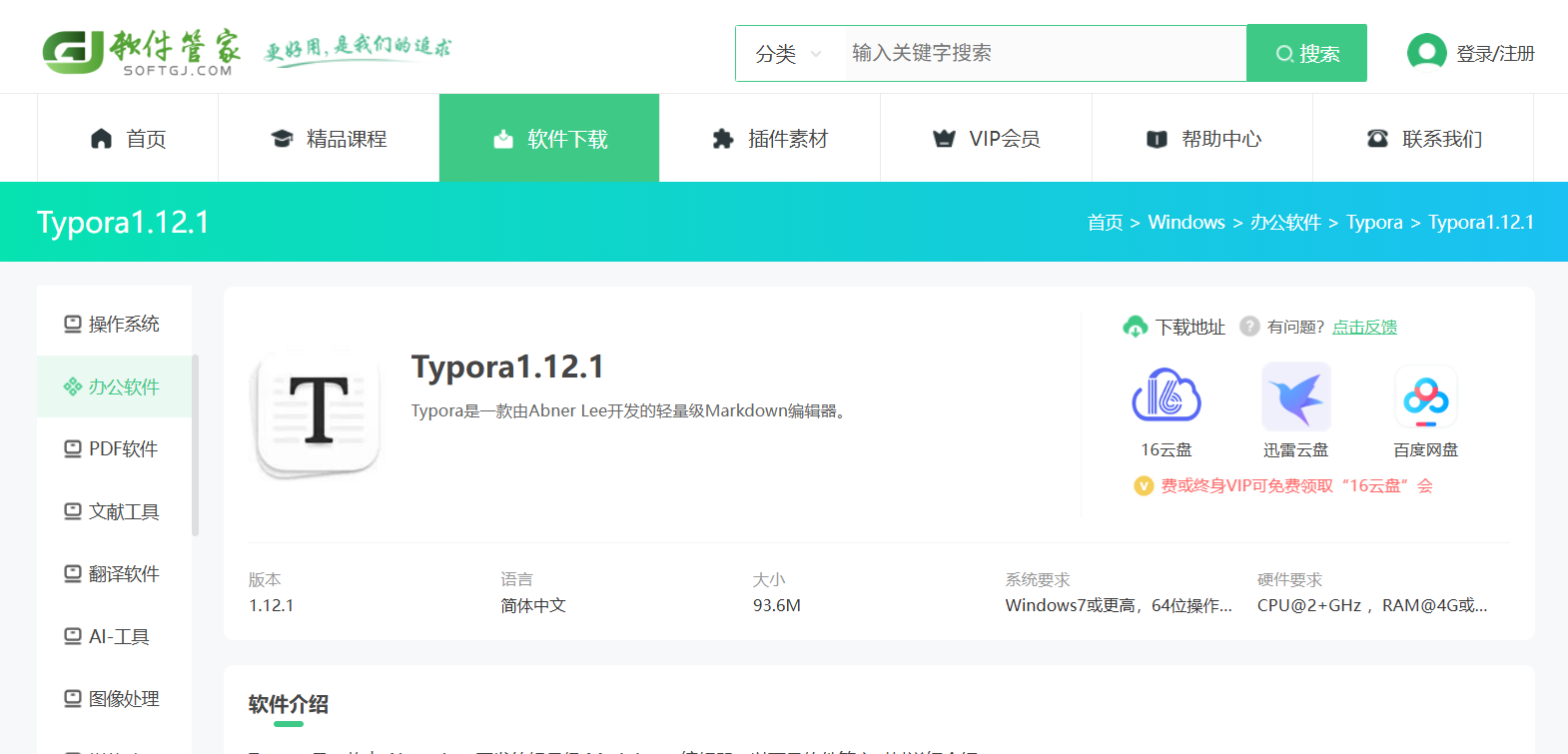This screenshot has height=754, width=1568.
Task: Click the 首页 breadcrumb link
Action: tap(1105, 223)
